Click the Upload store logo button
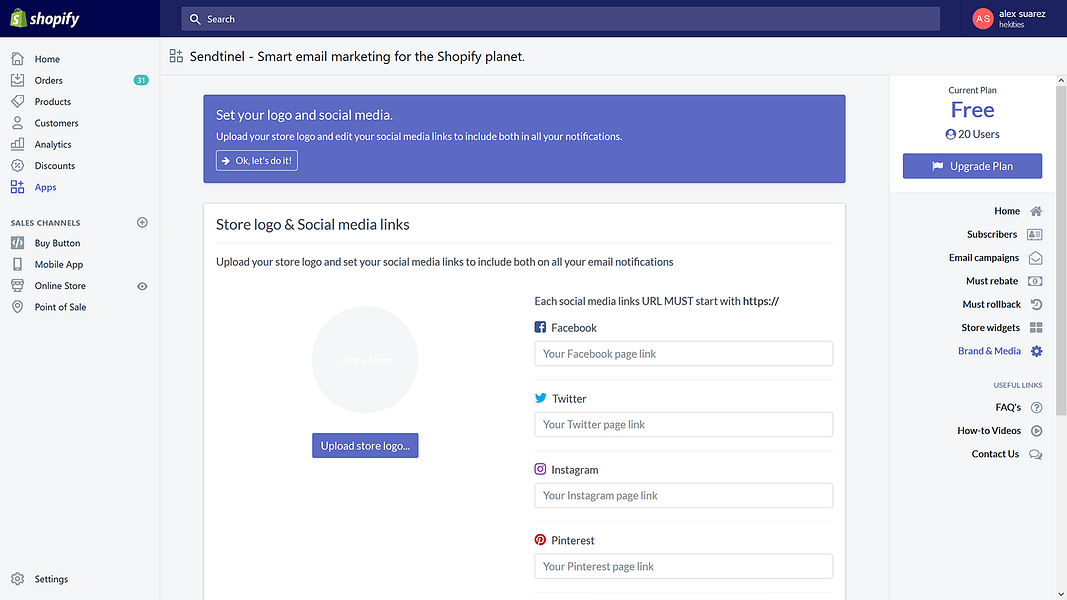The image size is (1067, 600). click(x=365, y=446)
